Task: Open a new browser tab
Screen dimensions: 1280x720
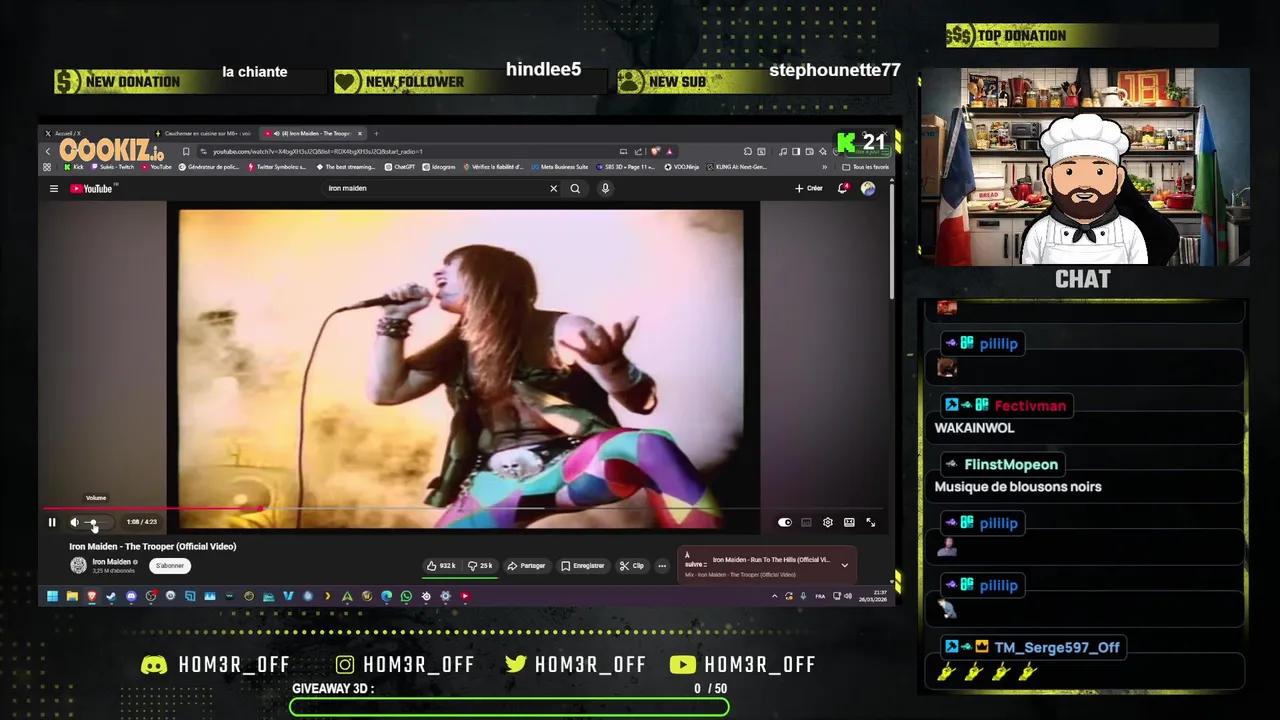Action: pyautogui.click(x=376, y=133)
